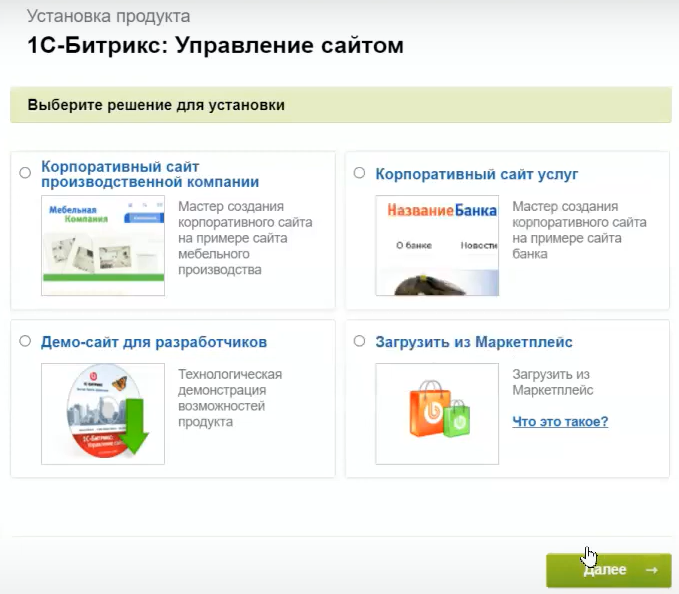Pick the Загрузить из Маркетплейс radio button
This screenshot has width=679, height=594.
tap(360, 341)
